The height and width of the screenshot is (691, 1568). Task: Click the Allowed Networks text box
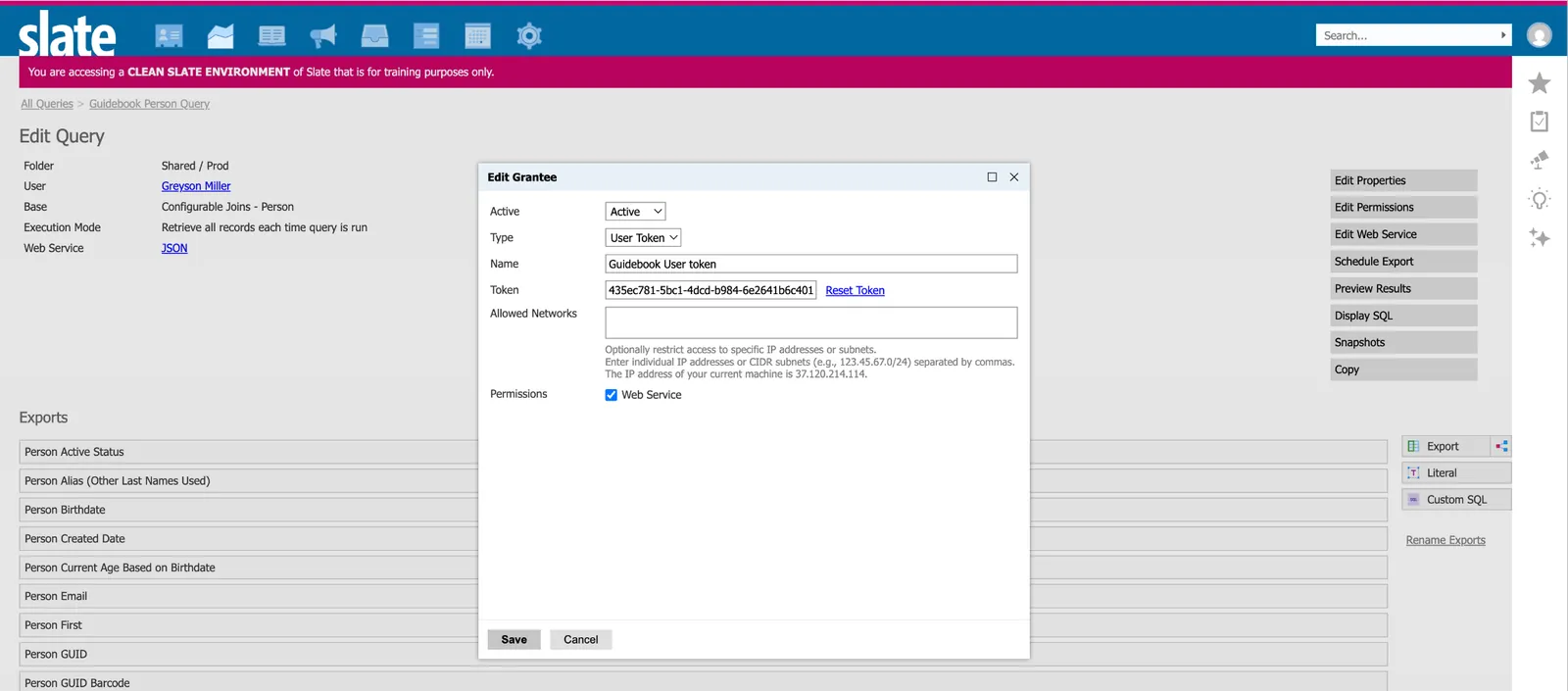coord(811,322)
